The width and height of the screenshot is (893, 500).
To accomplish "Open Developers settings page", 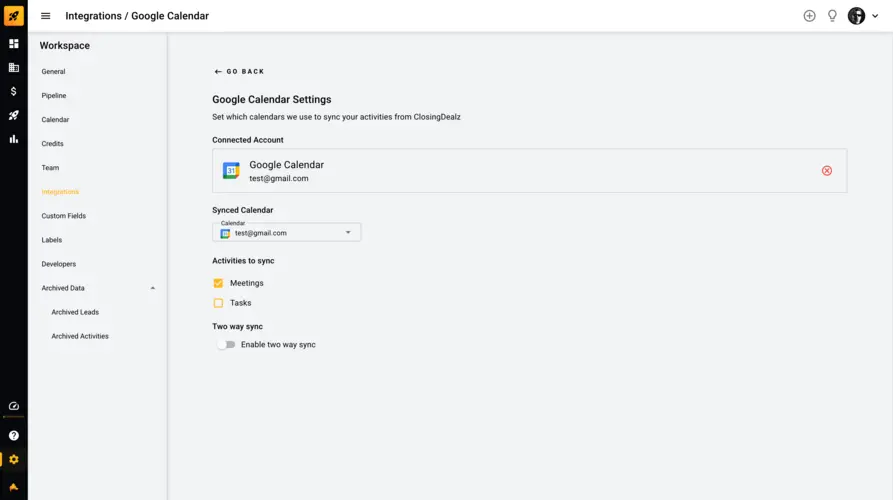I will coord(59,264).
